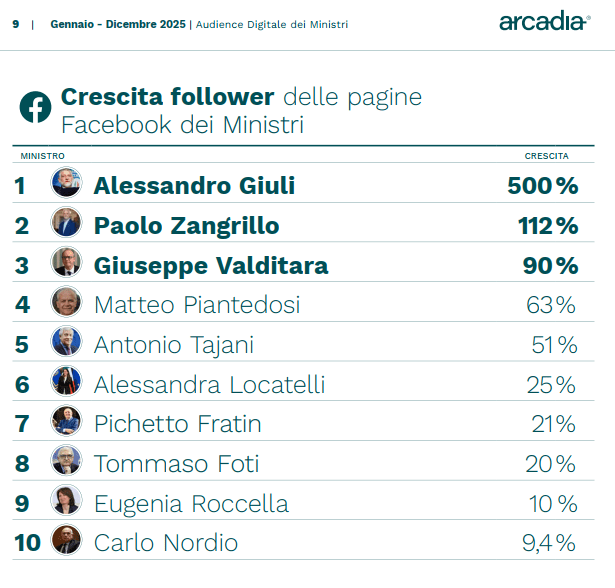Image resolution: width=615 pixels, height=588 pixels.
Task: Click the Arcadia logo
Action: [x=544, y=22]
